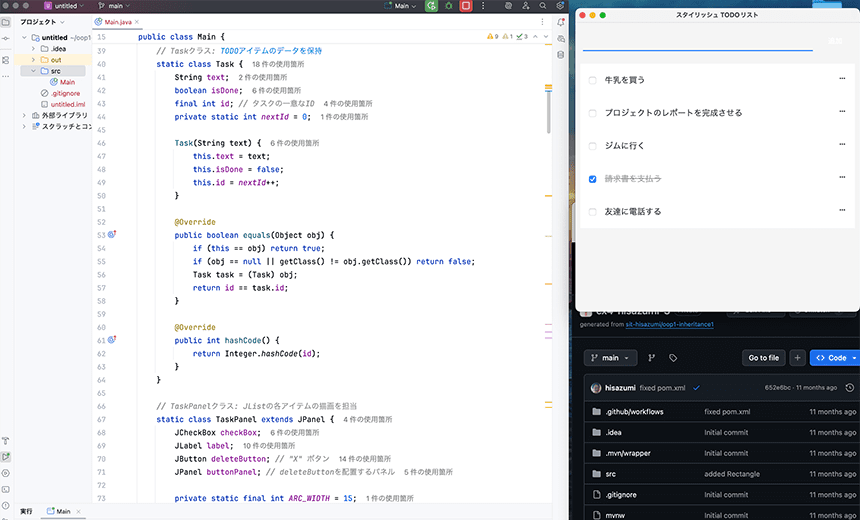This screenshot has height=520, width=860.
Task: Select the Main.java editor tab
Action: click(x=119, y=21)
